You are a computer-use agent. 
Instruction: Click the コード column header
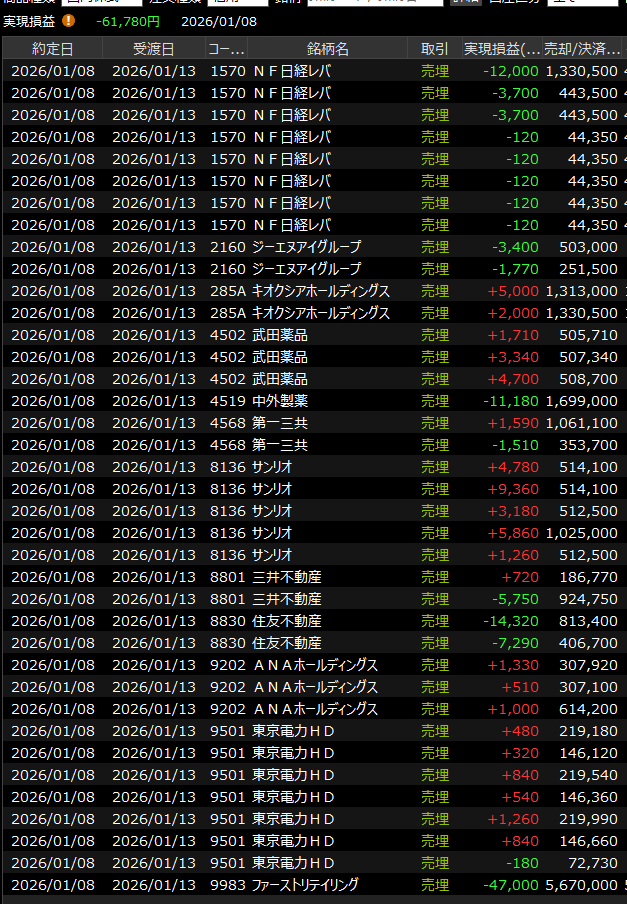click(x=227, y=49)
